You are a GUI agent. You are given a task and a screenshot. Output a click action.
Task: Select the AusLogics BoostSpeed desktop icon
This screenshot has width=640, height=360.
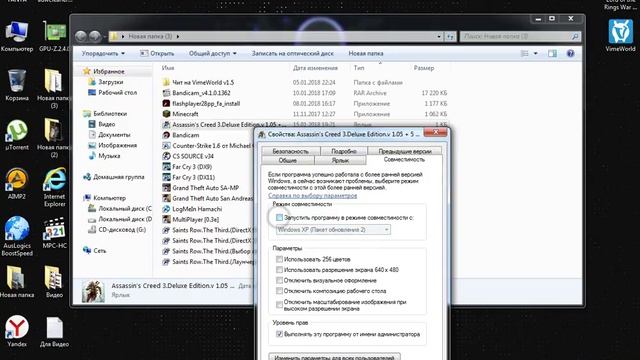tap(17, 236)
